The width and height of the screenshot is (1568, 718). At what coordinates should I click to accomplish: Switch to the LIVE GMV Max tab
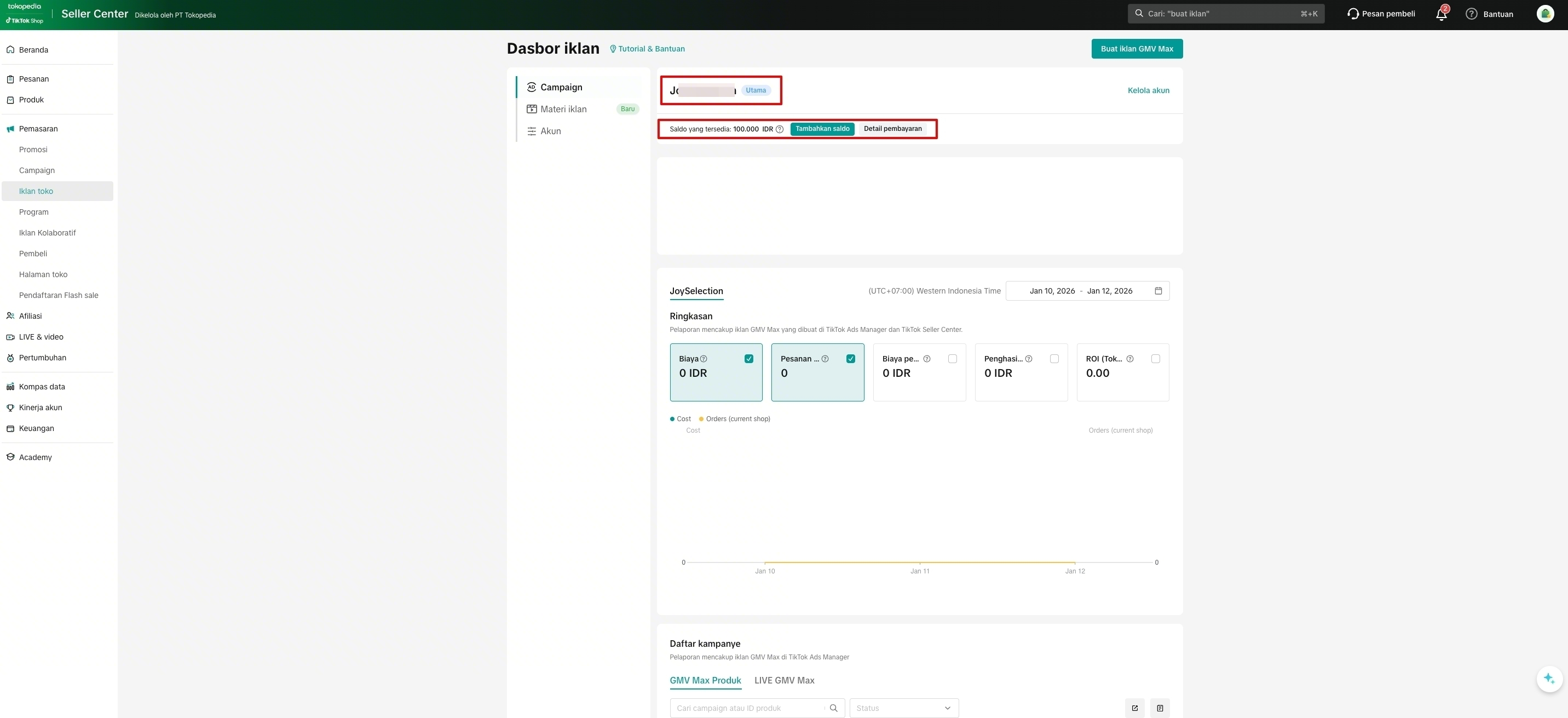[x=784, y=680]
